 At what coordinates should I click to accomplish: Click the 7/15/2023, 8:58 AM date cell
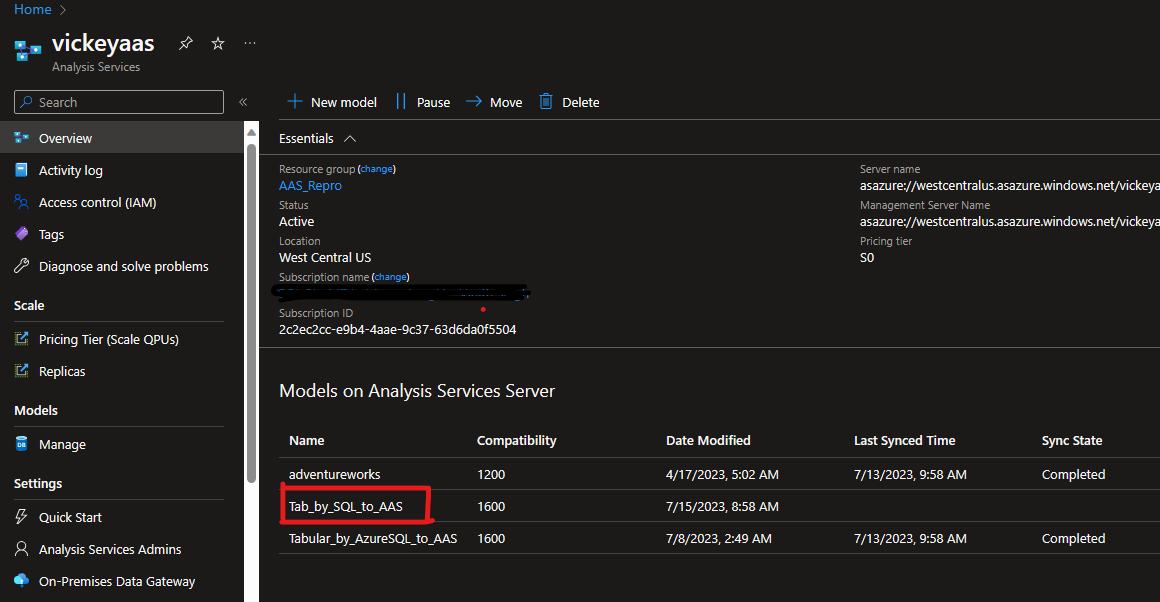tap(722, 507)
